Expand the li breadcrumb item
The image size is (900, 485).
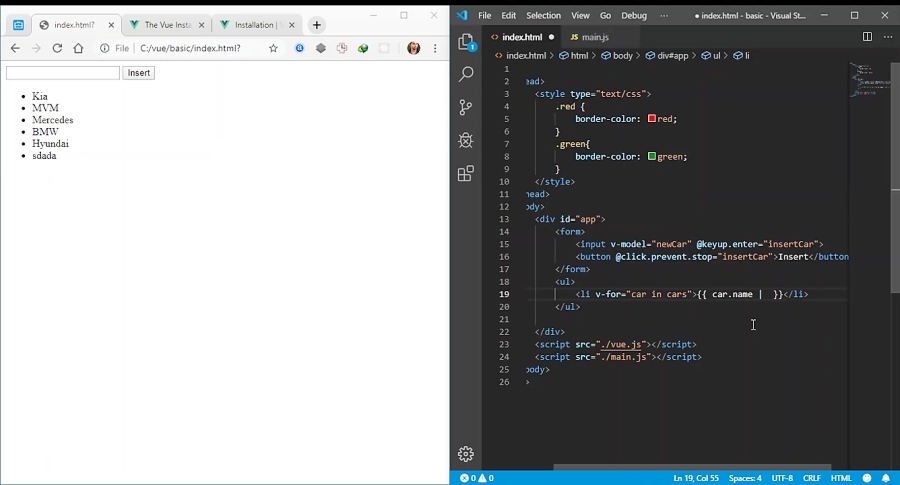[742, 56]
